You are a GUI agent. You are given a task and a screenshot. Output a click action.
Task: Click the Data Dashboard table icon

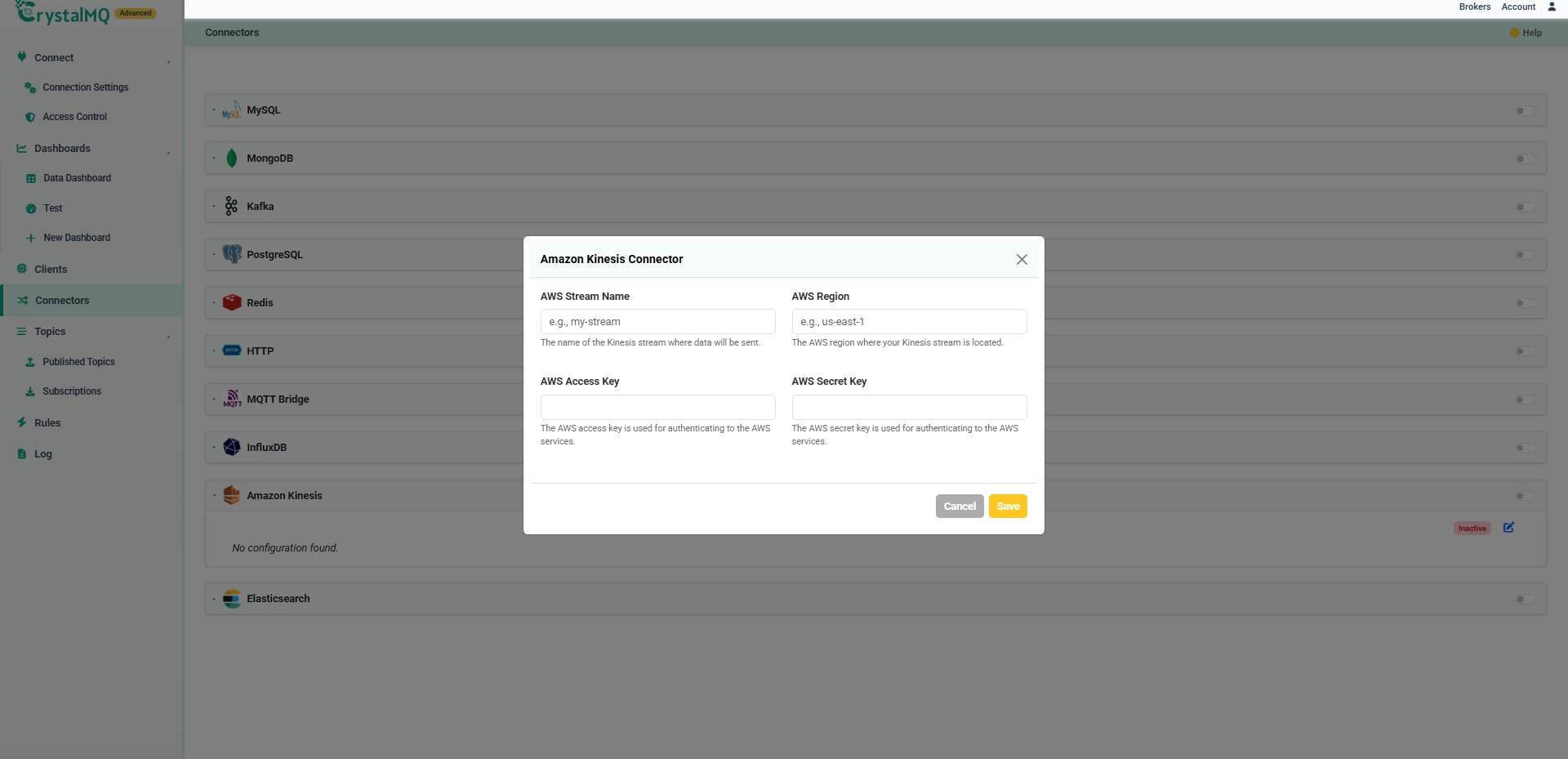[31, 178]
